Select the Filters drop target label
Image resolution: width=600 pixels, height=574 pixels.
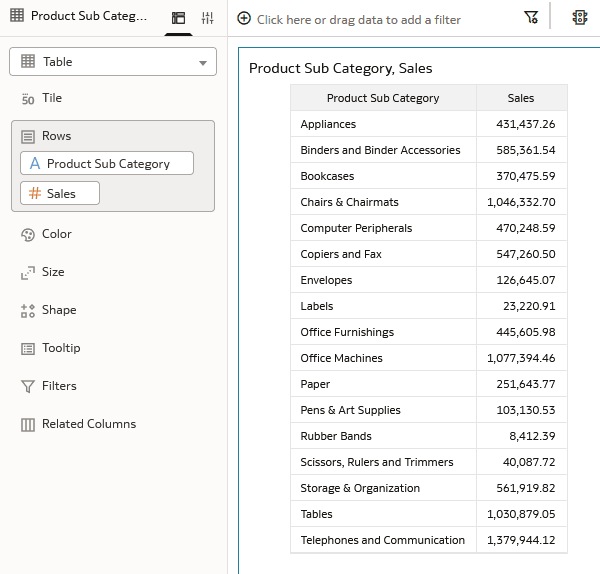[x=59, y=386]
